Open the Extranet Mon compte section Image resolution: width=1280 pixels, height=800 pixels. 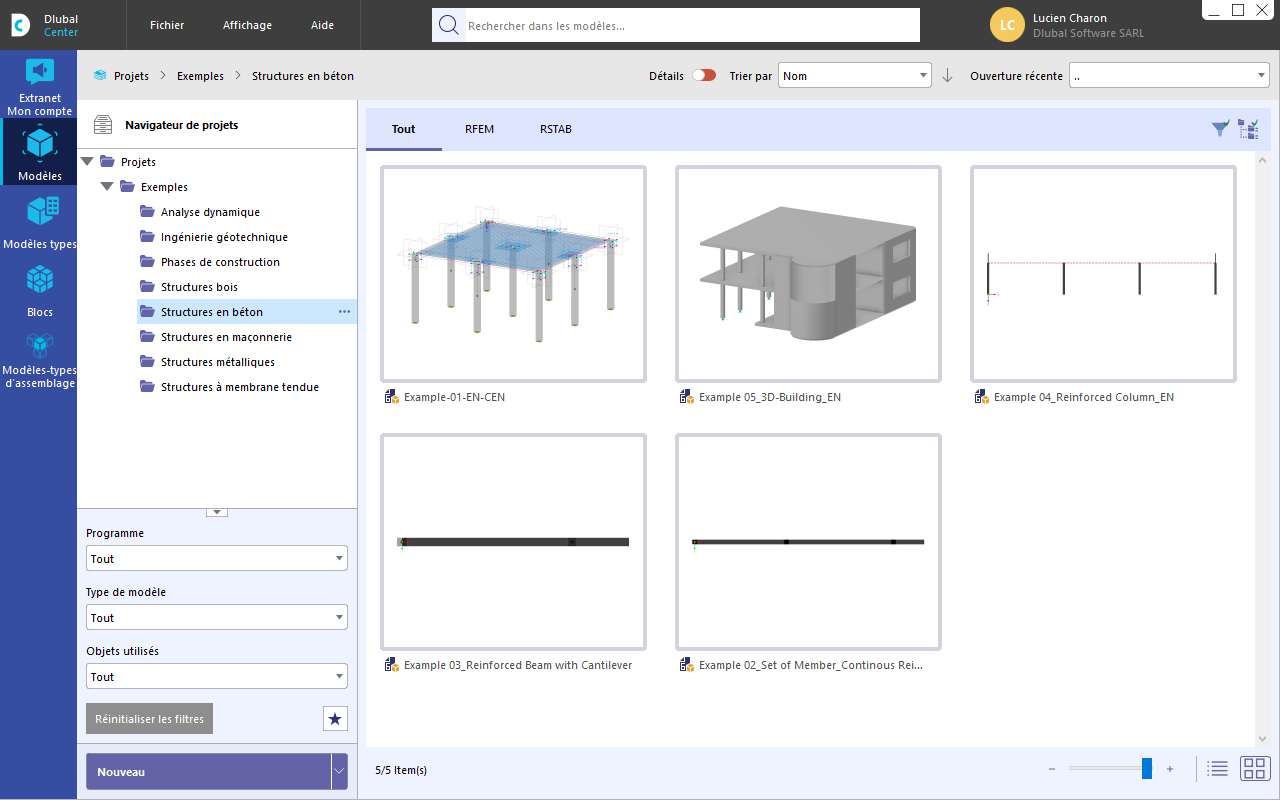(39, 84)
